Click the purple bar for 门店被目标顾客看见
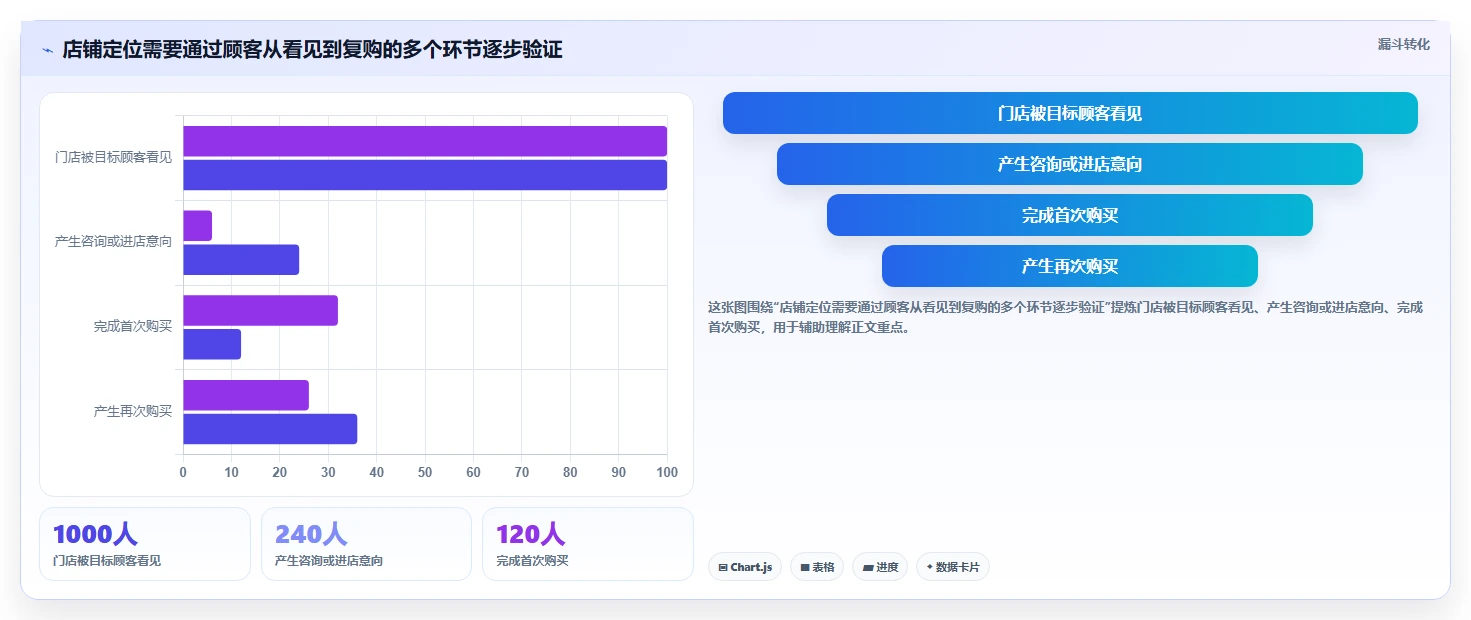The width and height of the screenshot is (1471, 620). [425, 141]
